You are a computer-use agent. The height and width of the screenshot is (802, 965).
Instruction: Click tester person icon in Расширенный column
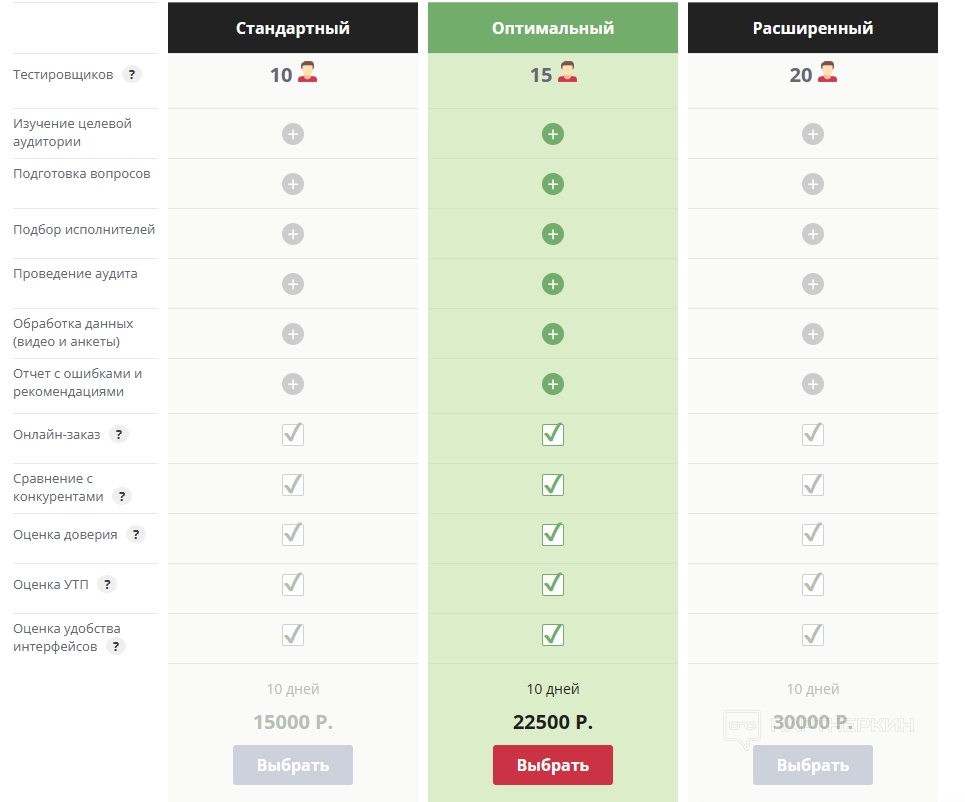pos(827,73)
